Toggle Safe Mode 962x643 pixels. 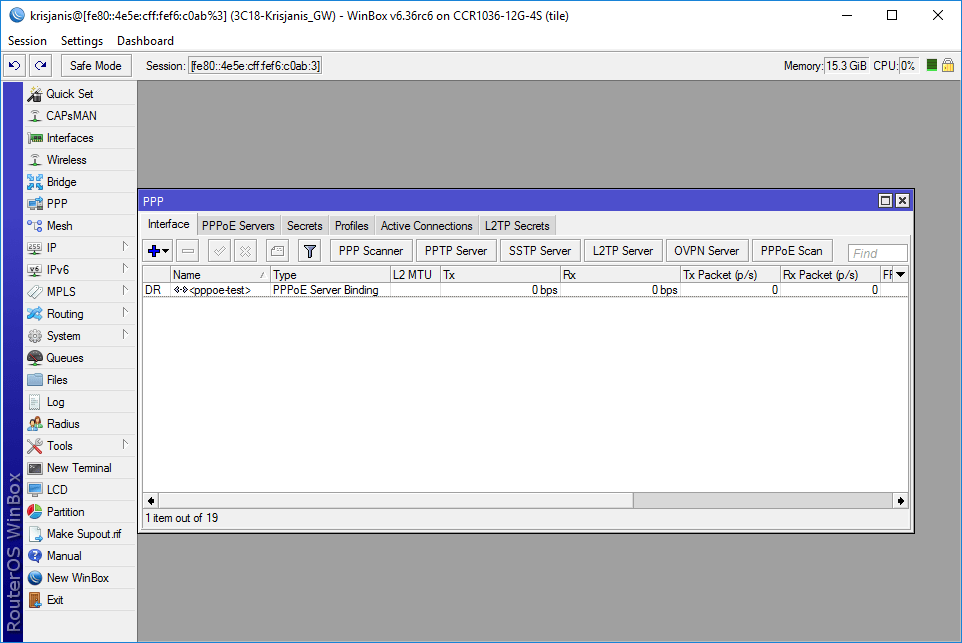click(95, 64)
